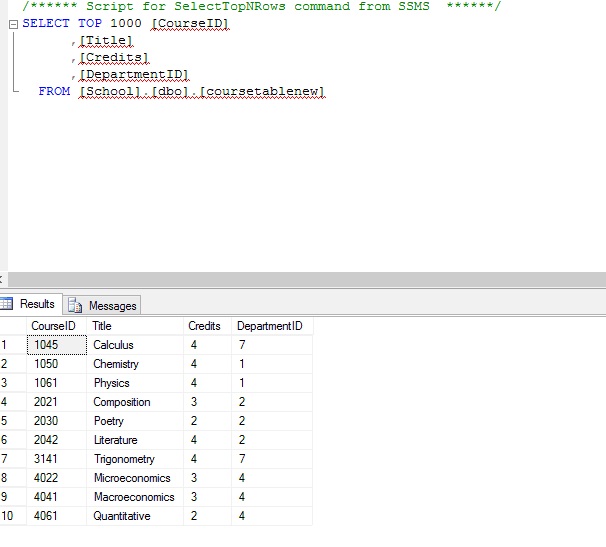Select the cell with CourseID 4061
The width and height of the screenshot is (606, 547).
pyautogui.click(x=56, y=516)
